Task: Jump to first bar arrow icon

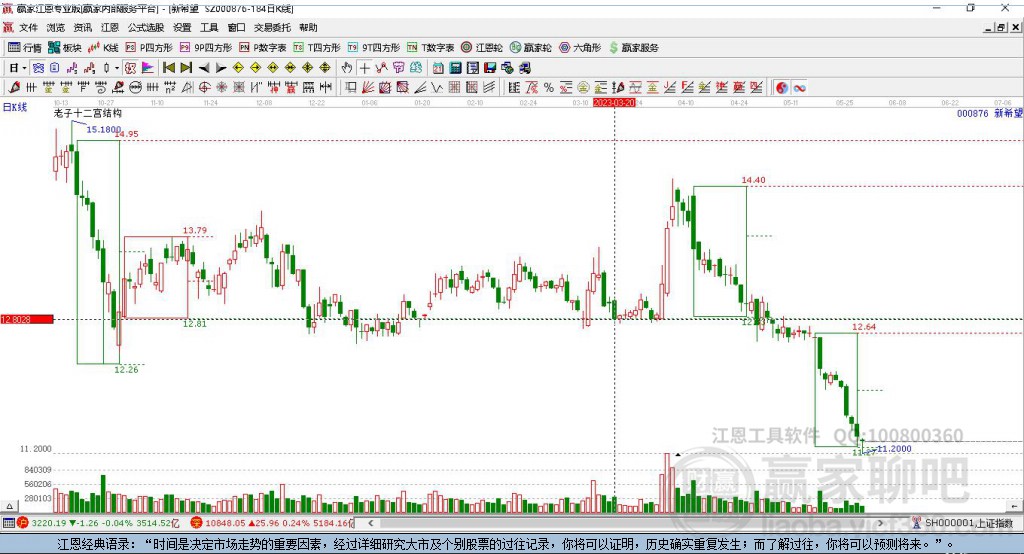Action: coord(169,68)
